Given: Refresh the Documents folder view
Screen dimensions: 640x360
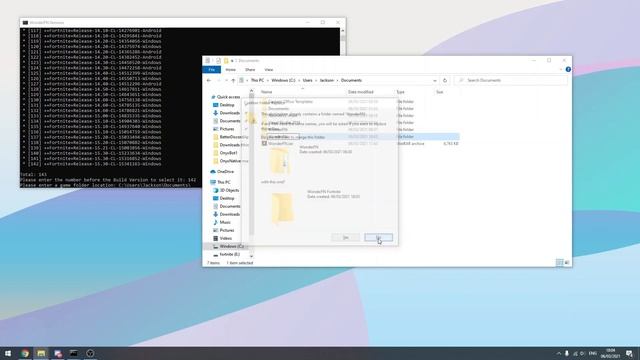Looking at the screenshot, I should point(445,80).
